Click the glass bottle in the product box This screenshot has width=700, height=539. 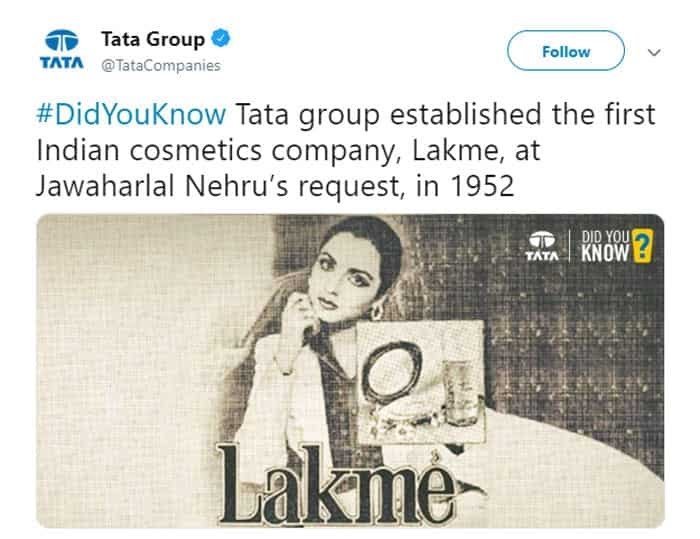coord(460,393)
